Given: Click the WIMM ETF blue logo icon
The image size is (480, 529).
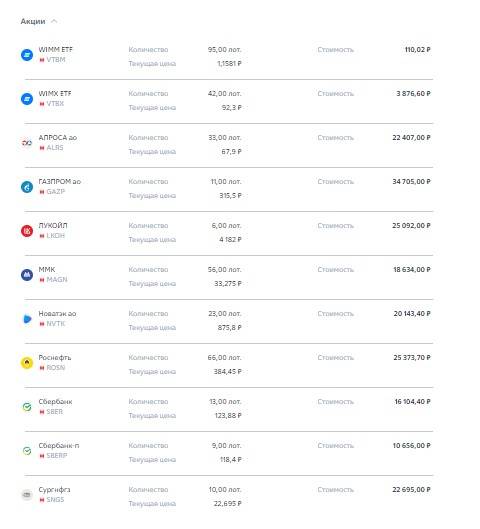Looking at the screenshot, I should tap(27, 55).
